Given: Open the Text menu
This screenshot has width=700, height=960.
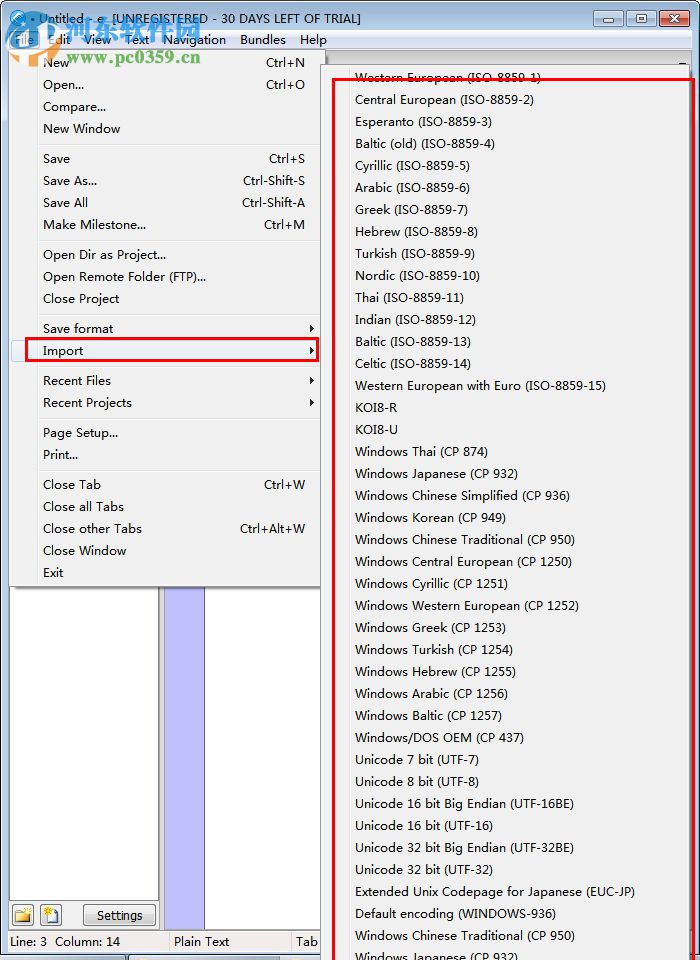Looking at the screenshot, I should (x=137, y=40).
